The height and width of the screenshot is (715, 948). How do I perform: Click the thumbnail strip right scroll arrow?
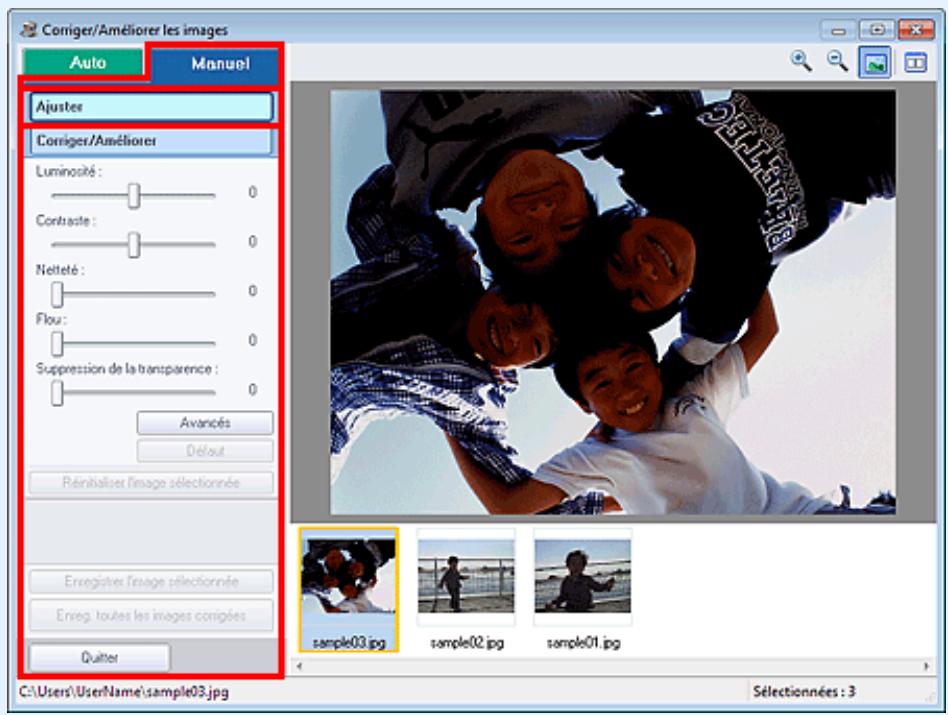(x=927, y=666)
